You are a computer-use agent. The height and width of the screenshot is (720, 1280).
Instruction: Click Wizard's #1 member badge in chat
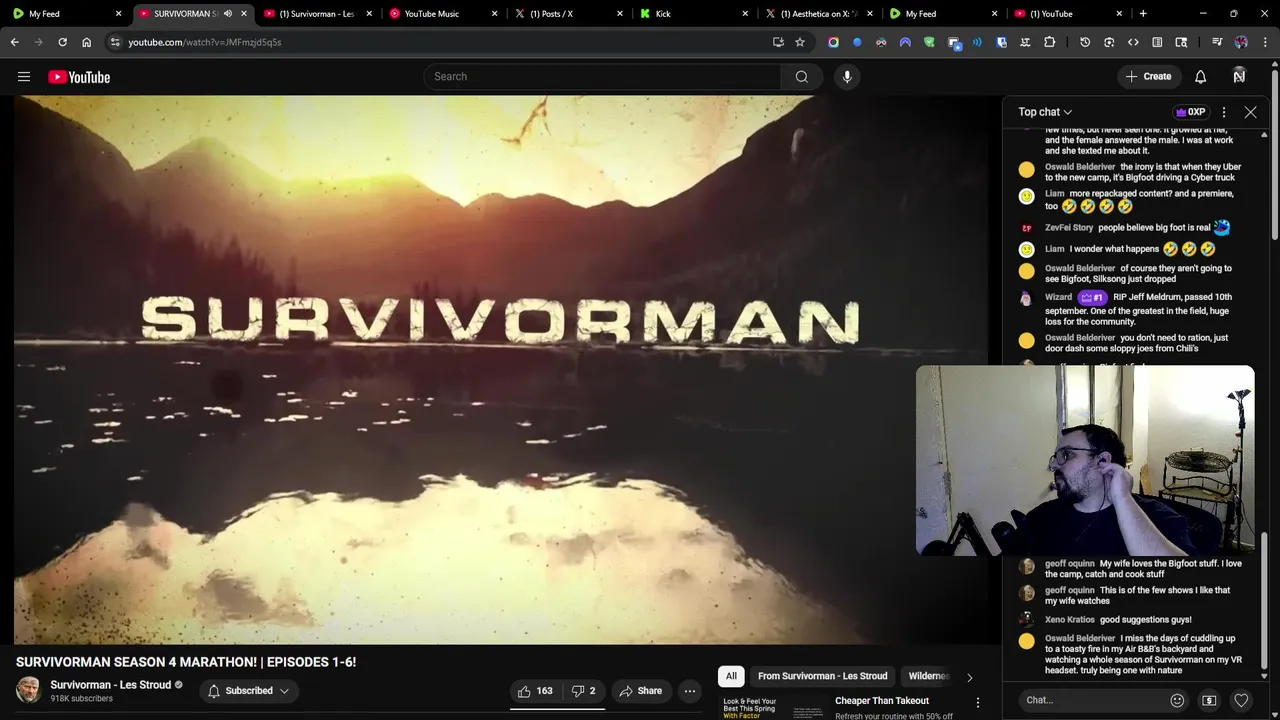click(1092, 297)
